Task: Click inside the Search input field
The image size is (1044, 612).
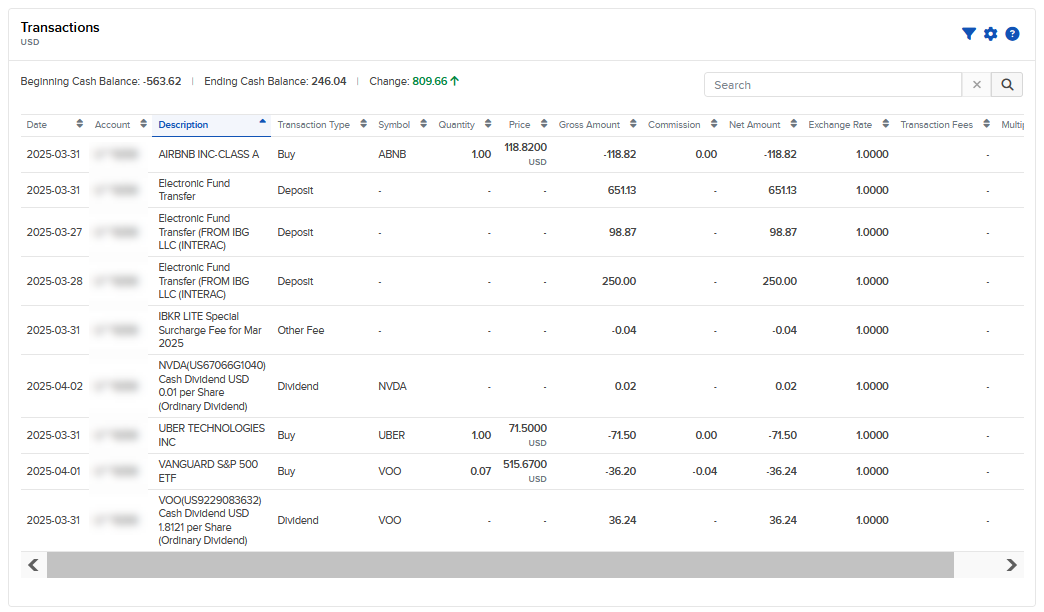Action: pyautogui.click(x=830, y=84)
